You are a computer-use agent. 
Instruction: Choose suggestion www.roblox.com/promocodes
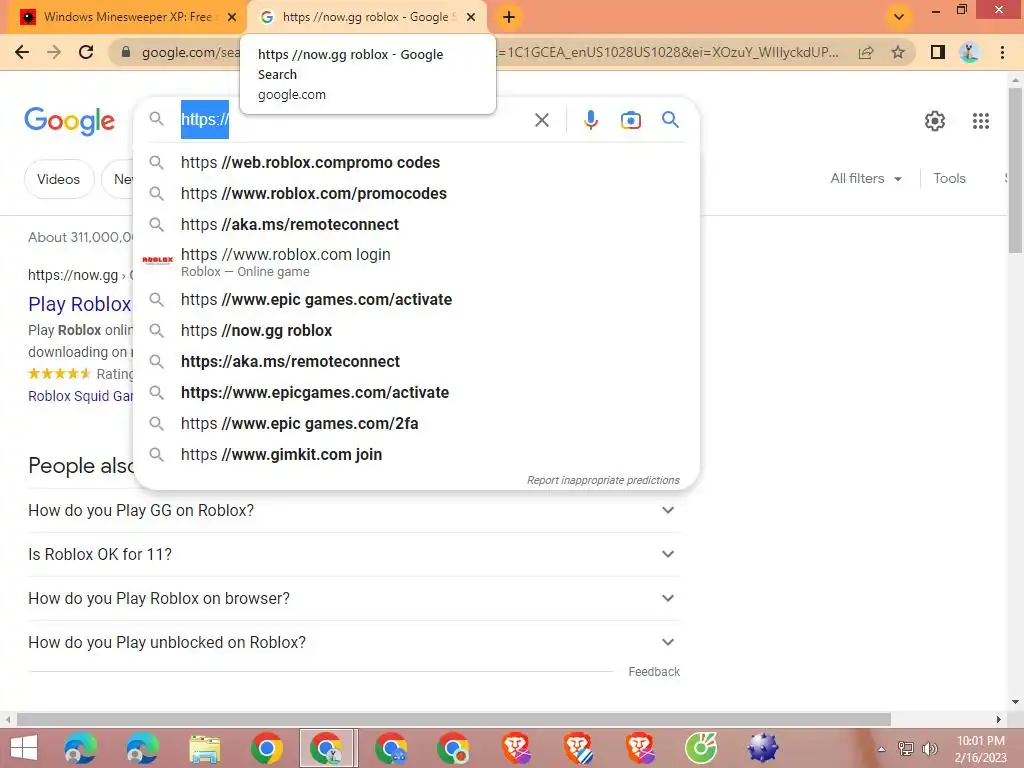(x=416, y=193)
